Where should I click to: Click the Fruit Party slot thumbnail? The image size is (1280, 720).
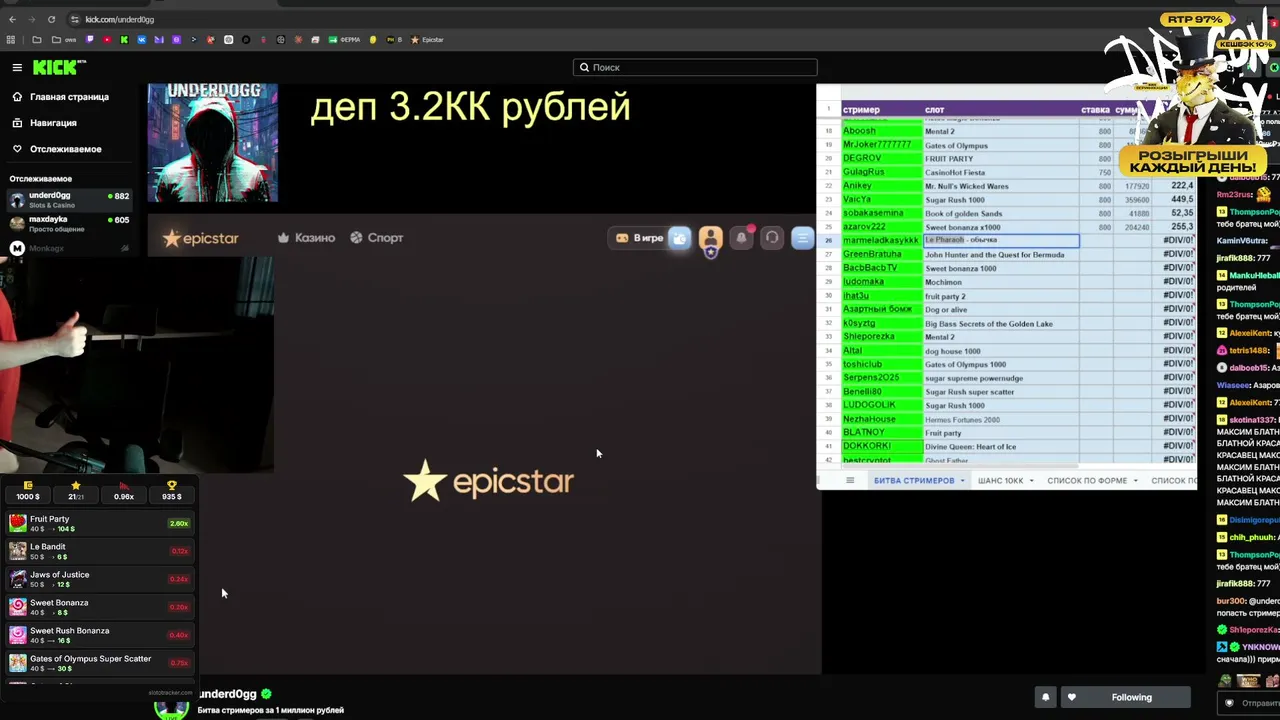[17, 523]
